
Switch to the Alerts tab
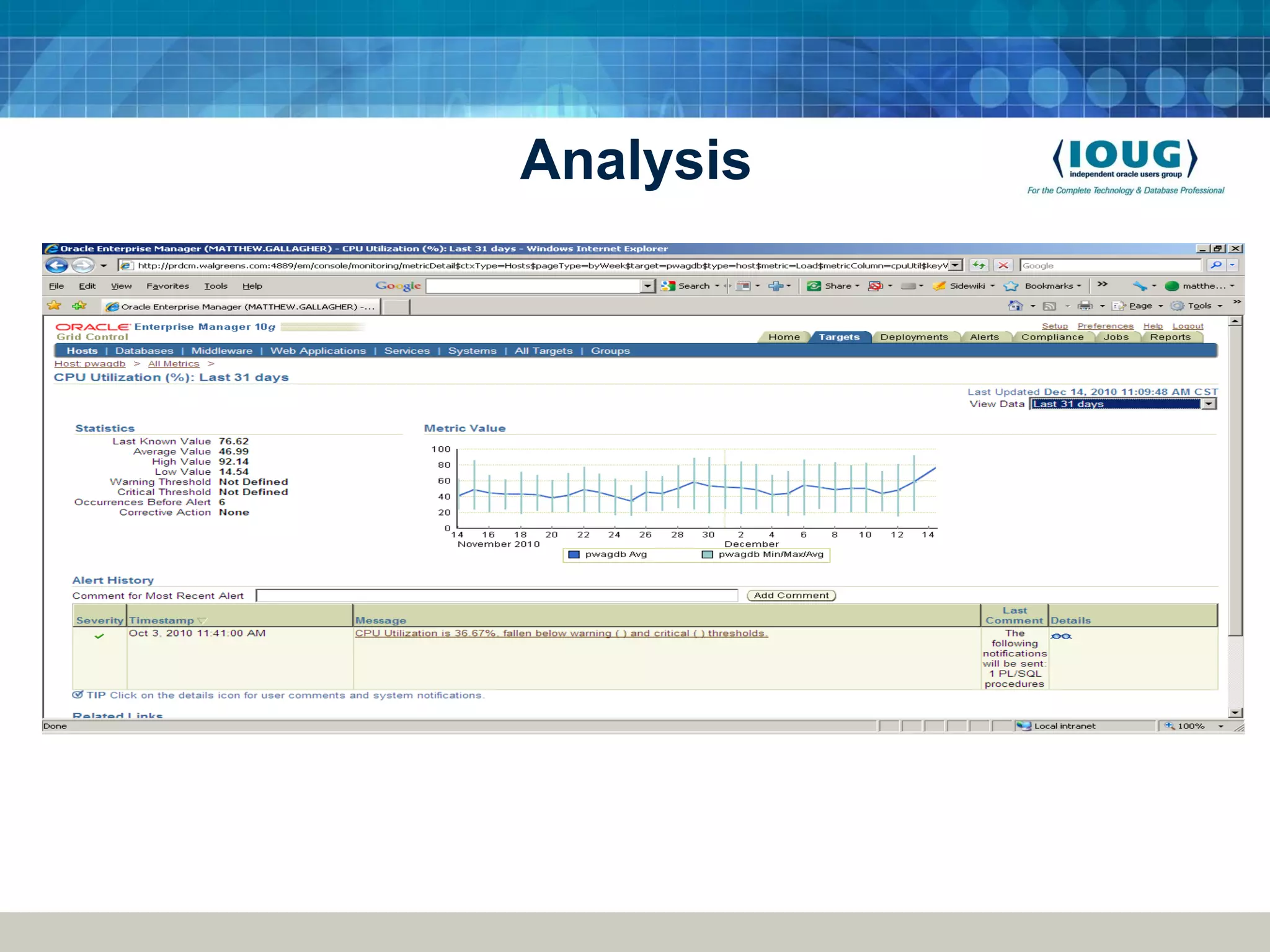point(984,337)
